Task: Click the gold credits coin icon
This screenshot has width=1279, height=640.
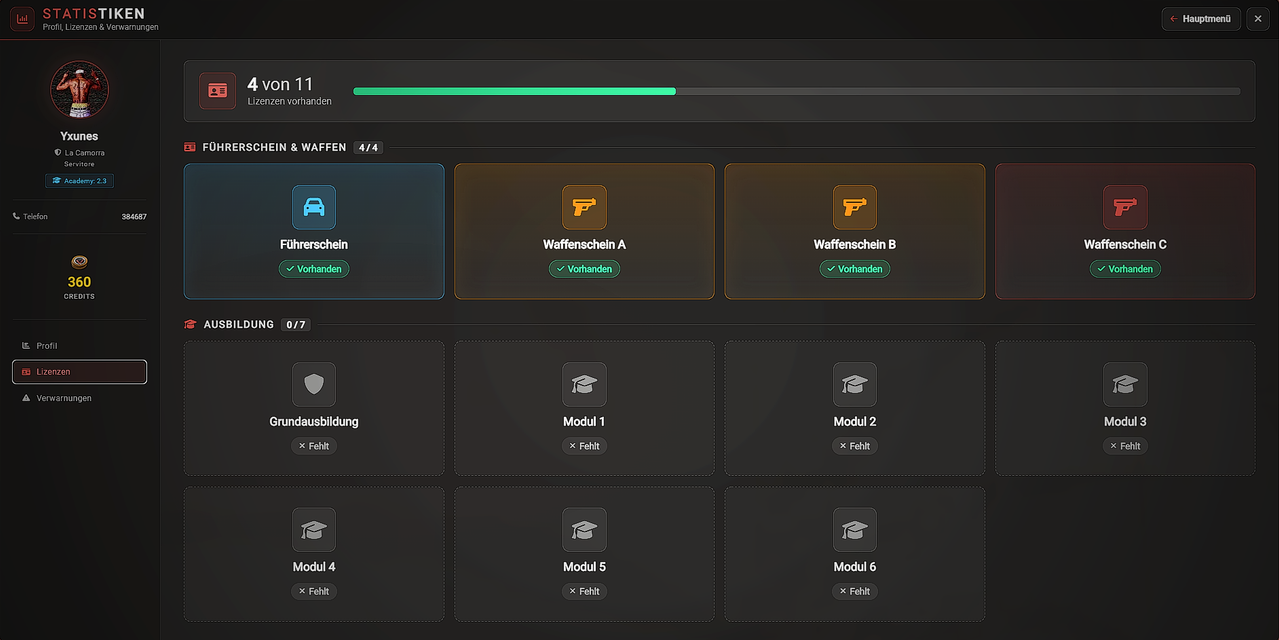Action: [79, 262]
